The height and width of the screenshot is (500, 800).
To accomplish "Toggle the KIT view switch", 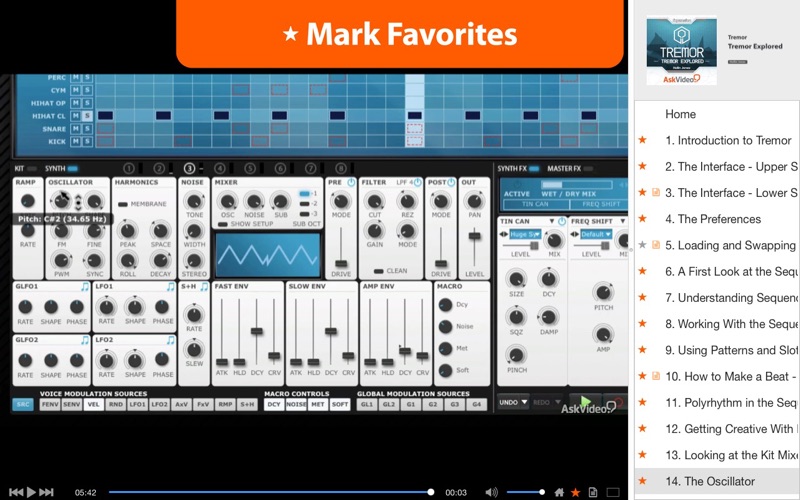I will tap(32, 168).
